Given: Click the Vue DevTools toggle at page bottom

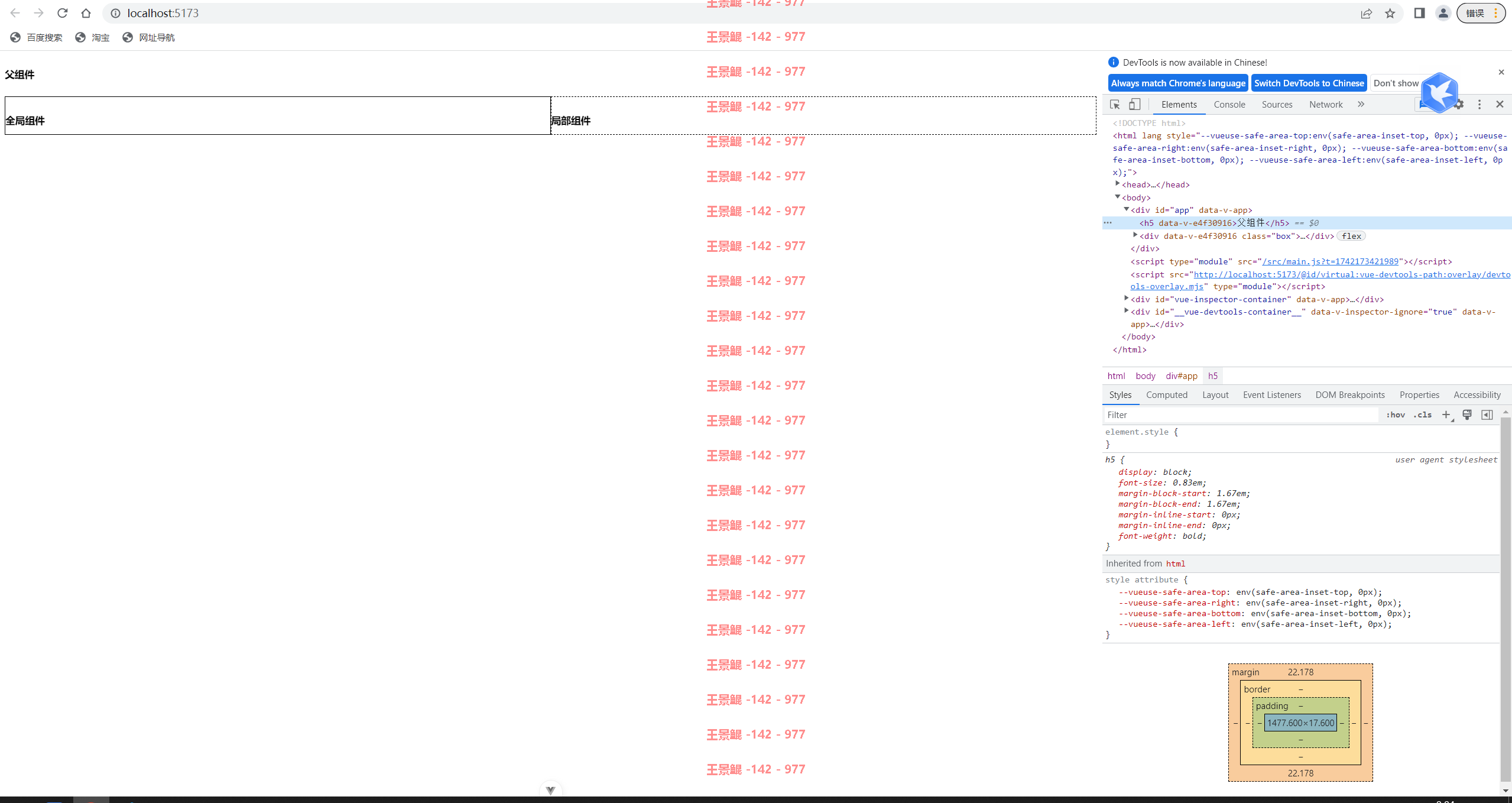Looking at the screenshot, I should tap(550, 790).
